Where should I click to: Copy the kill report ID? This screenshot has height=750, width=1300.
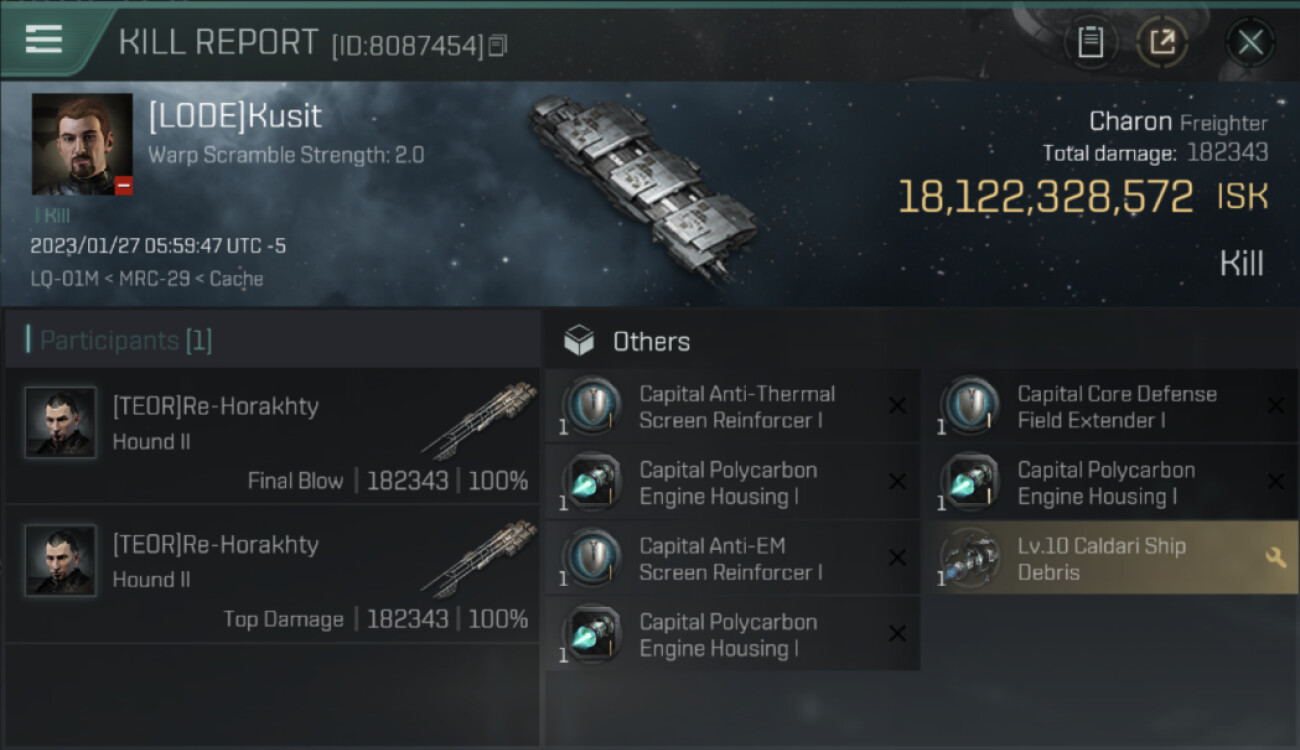498,45
